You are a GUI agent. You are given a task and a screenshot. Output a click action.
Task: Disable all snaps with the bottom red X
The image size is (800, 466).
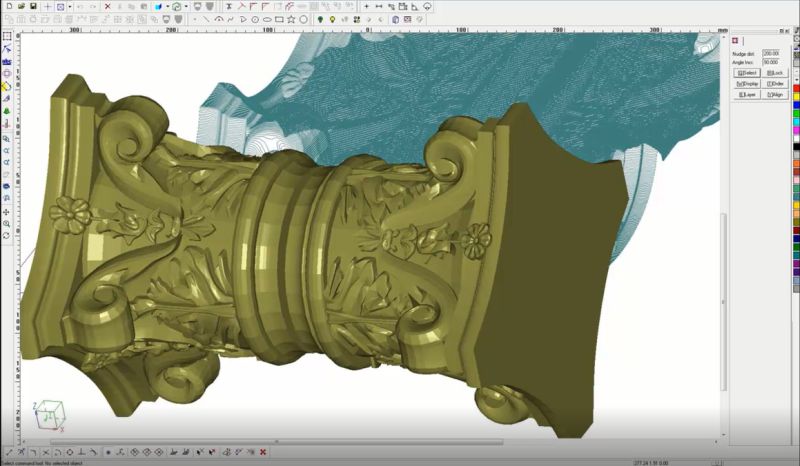pos(262,452)
